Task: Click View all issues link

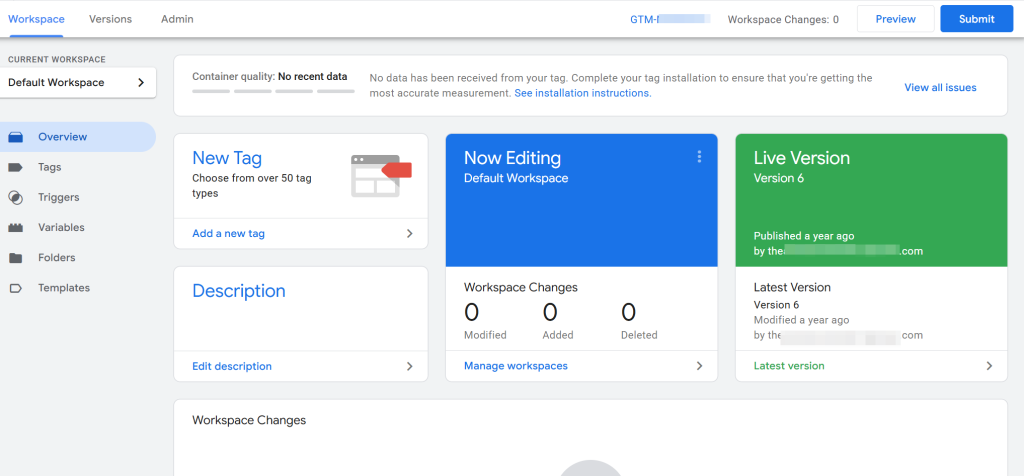Action: 940,87
